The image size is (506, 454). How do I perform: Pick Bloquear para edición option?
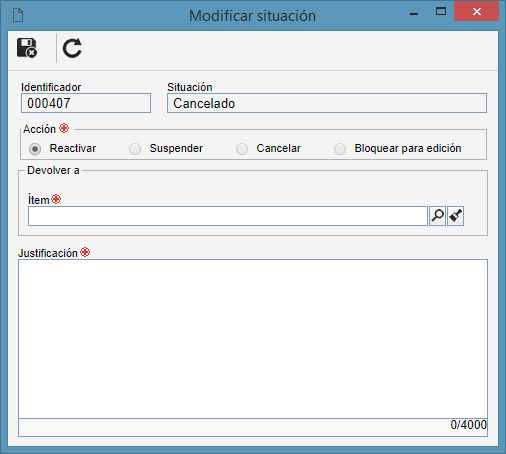pos(340,149)
